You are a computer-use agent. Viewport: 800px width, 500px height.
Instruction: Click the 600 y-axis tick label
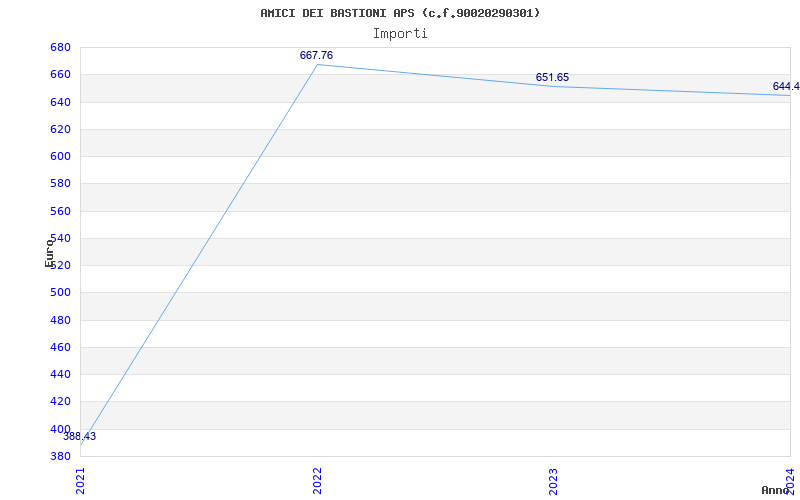tap(60, 156)
